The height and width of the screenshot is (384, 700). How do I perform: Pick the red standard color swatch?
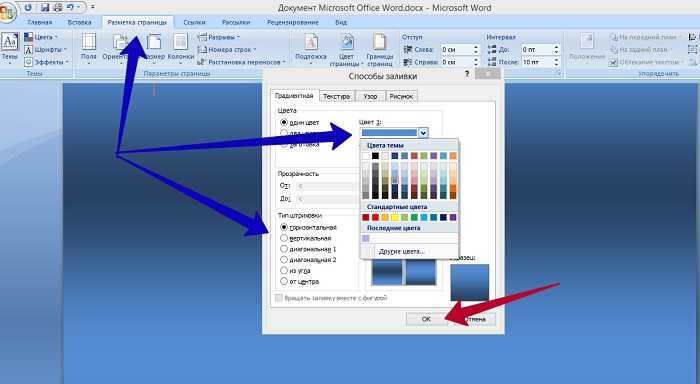(x=375, y=217)
